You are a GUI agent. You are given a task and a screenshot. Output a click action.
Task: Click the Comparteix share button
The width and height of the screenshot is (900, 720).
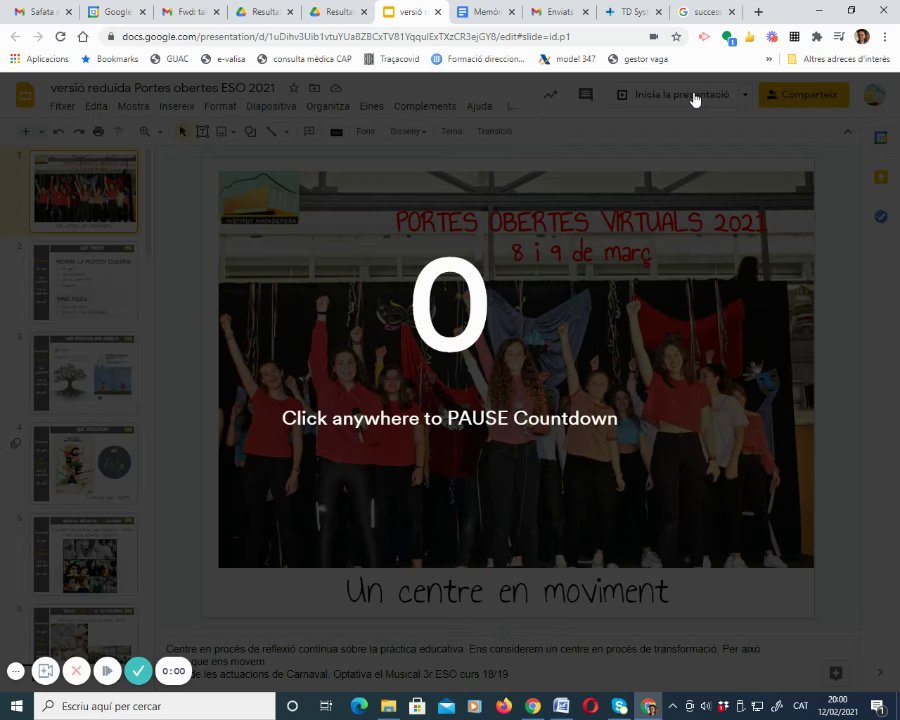(x=804, y=95)
